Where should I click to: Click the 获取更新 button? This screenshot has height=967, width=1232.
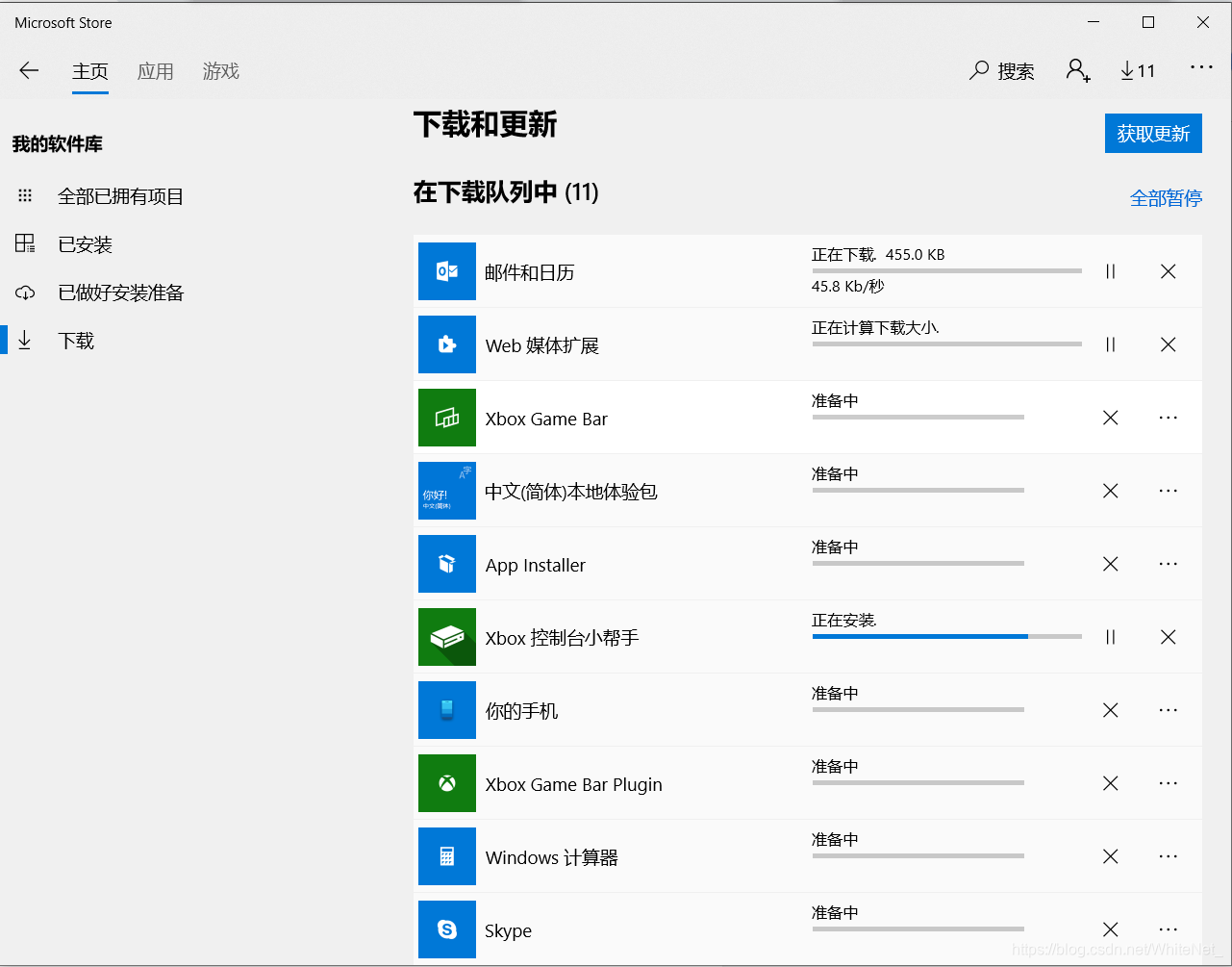pyautogui.click(x=1153, y=134)
